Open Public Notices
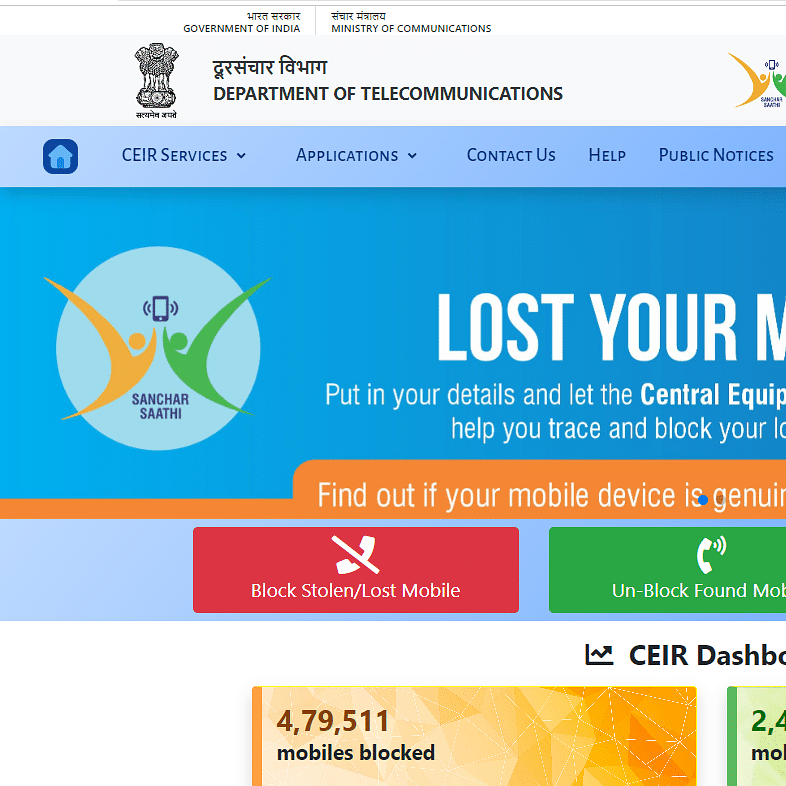Viewport: 786px width, 786px height. coord(716,155)
